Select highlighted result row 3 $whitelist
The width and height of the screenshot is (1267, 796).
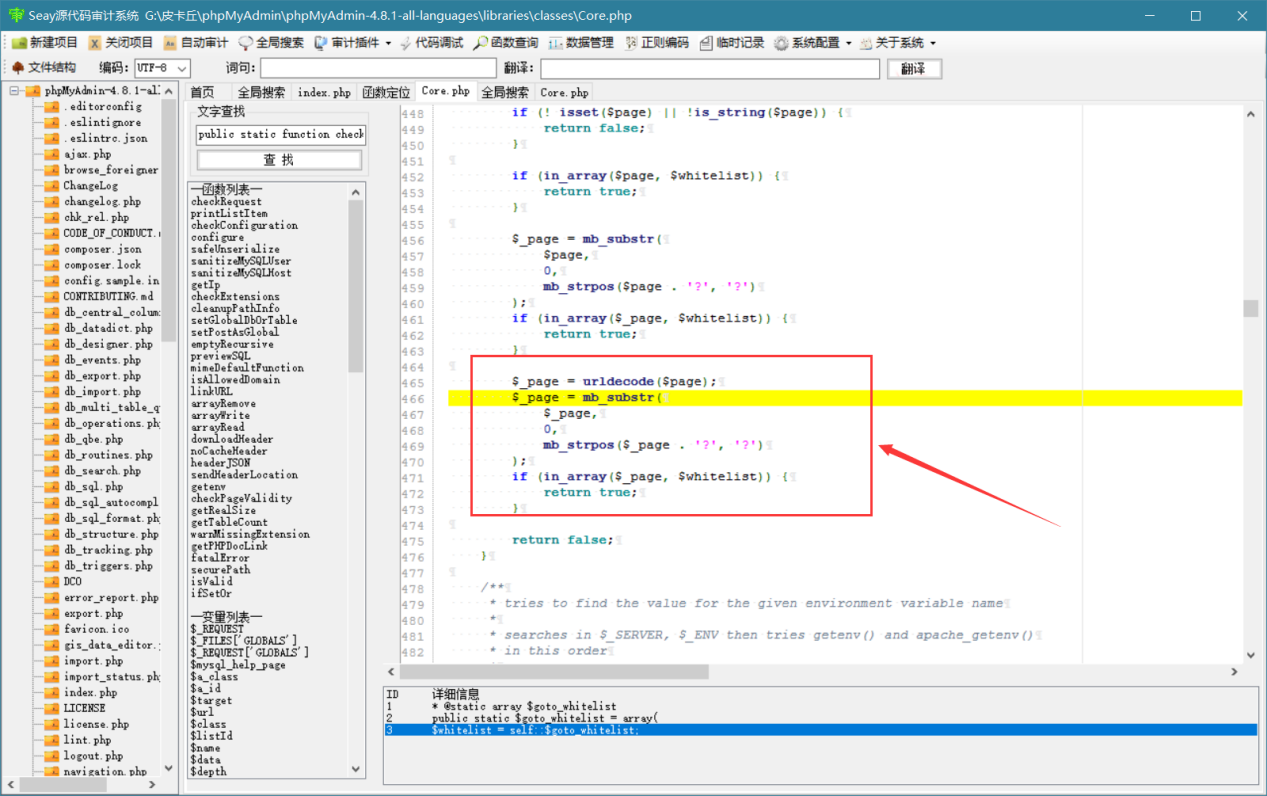tap(821, 730)
